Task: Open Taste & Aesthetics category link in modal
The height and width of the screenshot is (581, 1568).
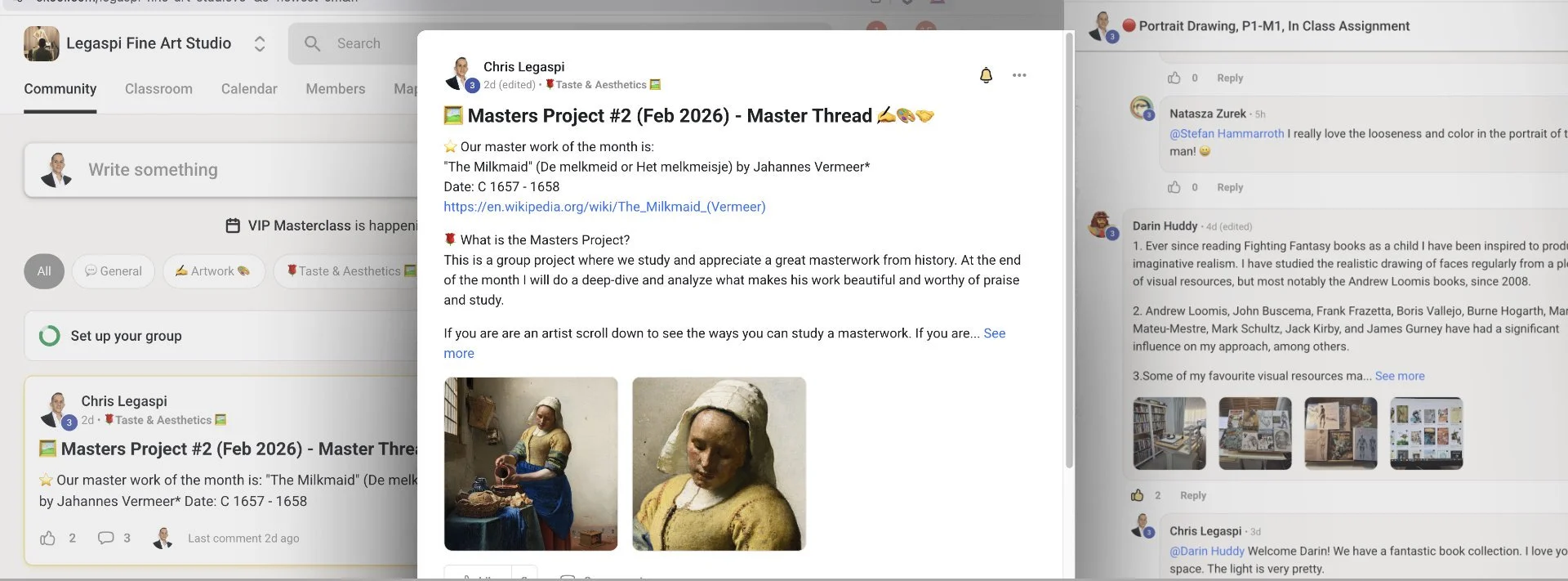Action: tap(603, 84)
